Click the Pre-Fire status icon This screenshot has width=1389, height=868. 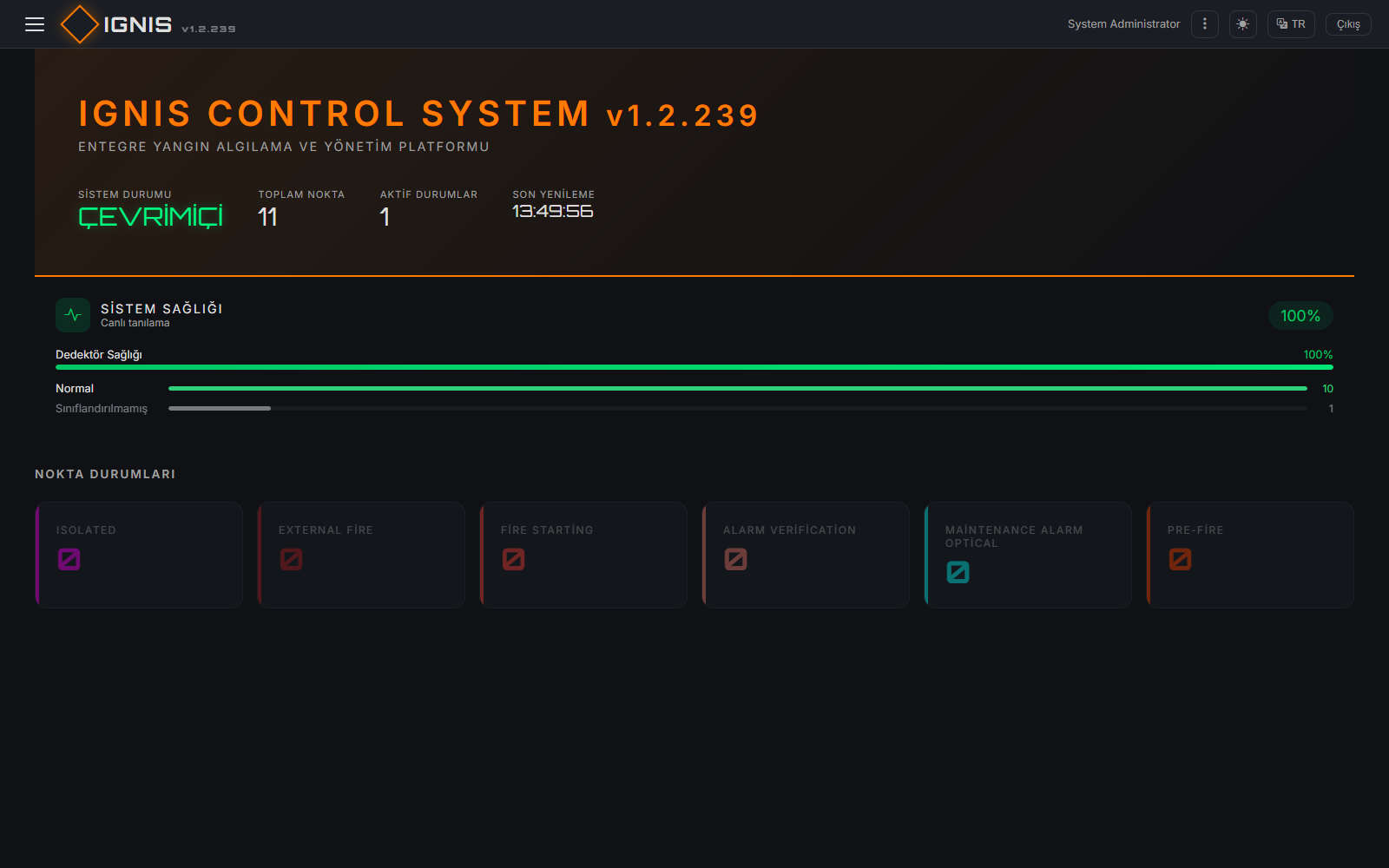pos(1181,560)
